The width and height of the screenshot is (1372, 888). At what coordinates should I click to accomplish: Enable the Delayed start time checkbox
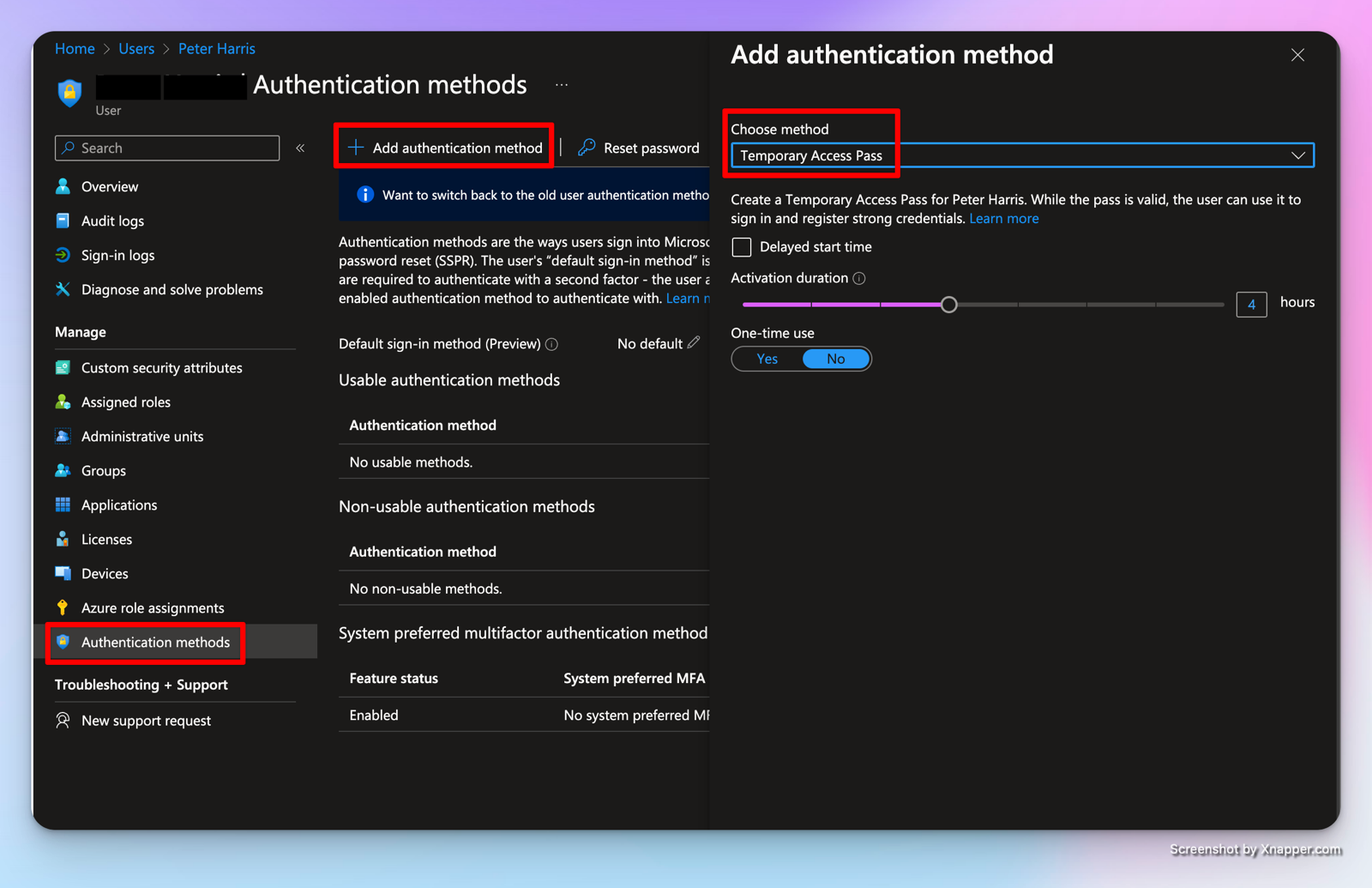(742, 247)
